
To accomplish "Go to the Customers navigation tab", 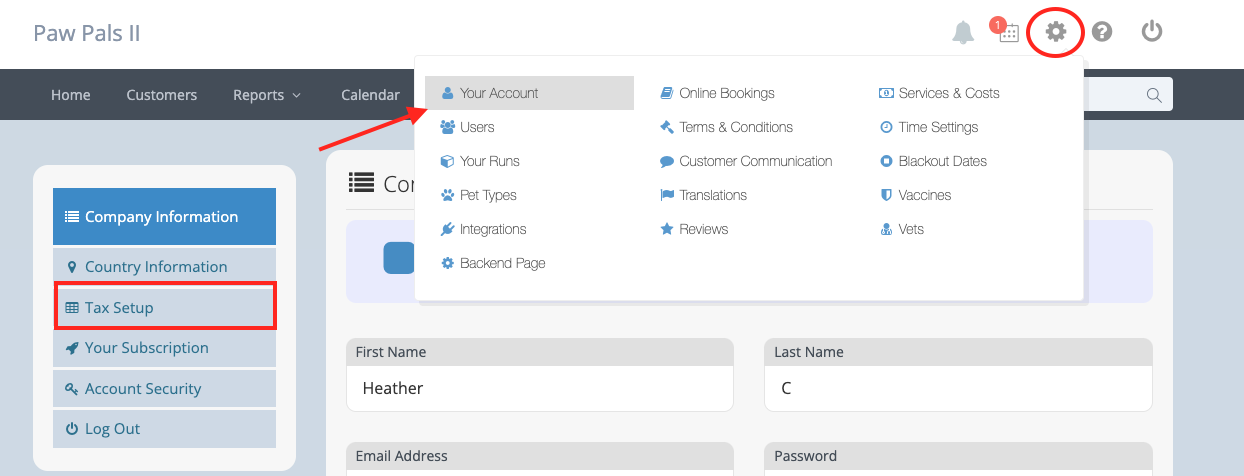I will coord(162,95).
